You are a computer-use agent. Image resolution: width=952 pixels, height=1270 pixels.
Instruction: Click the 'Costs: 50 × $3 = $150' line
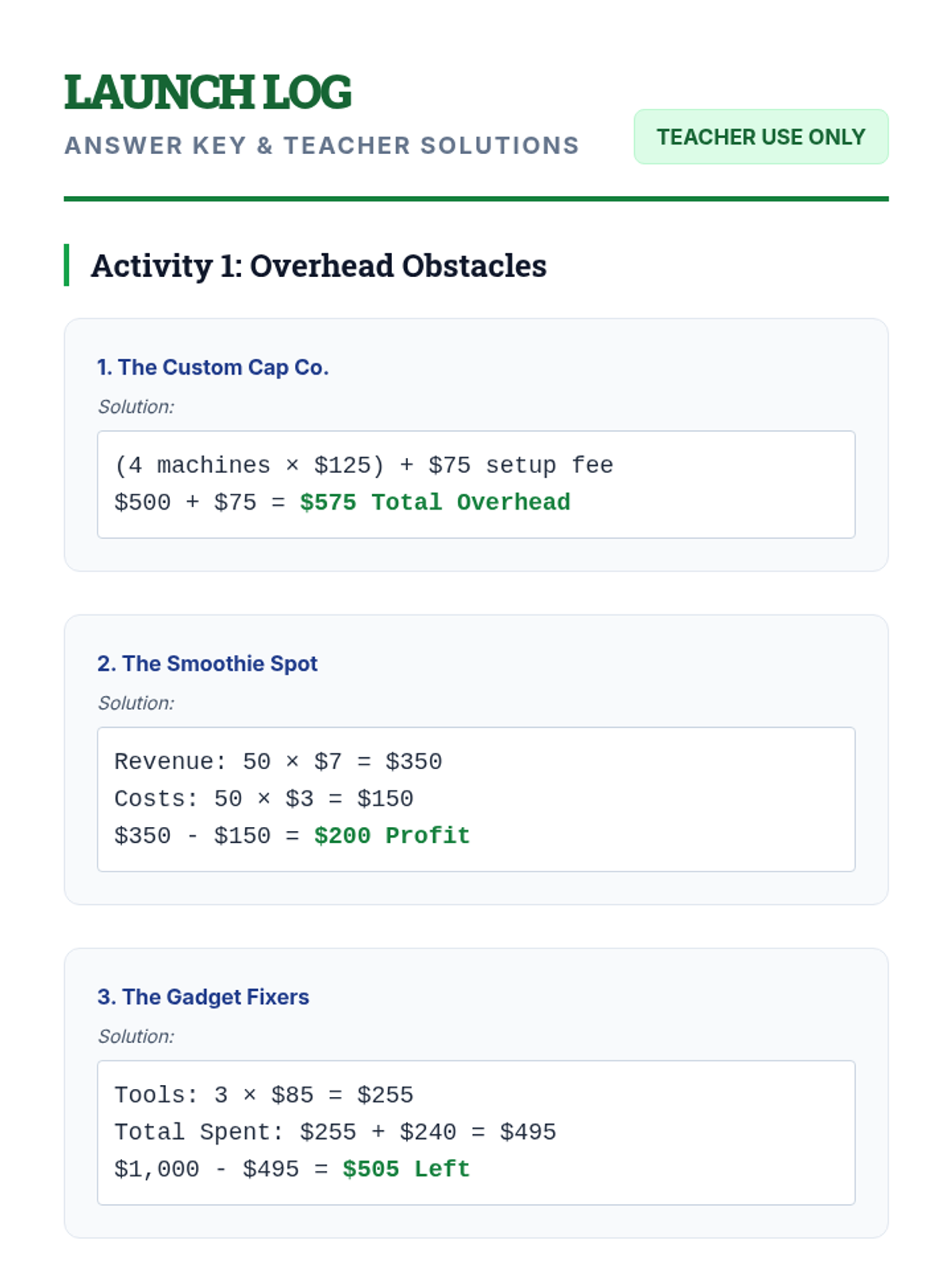coord(263,799)
